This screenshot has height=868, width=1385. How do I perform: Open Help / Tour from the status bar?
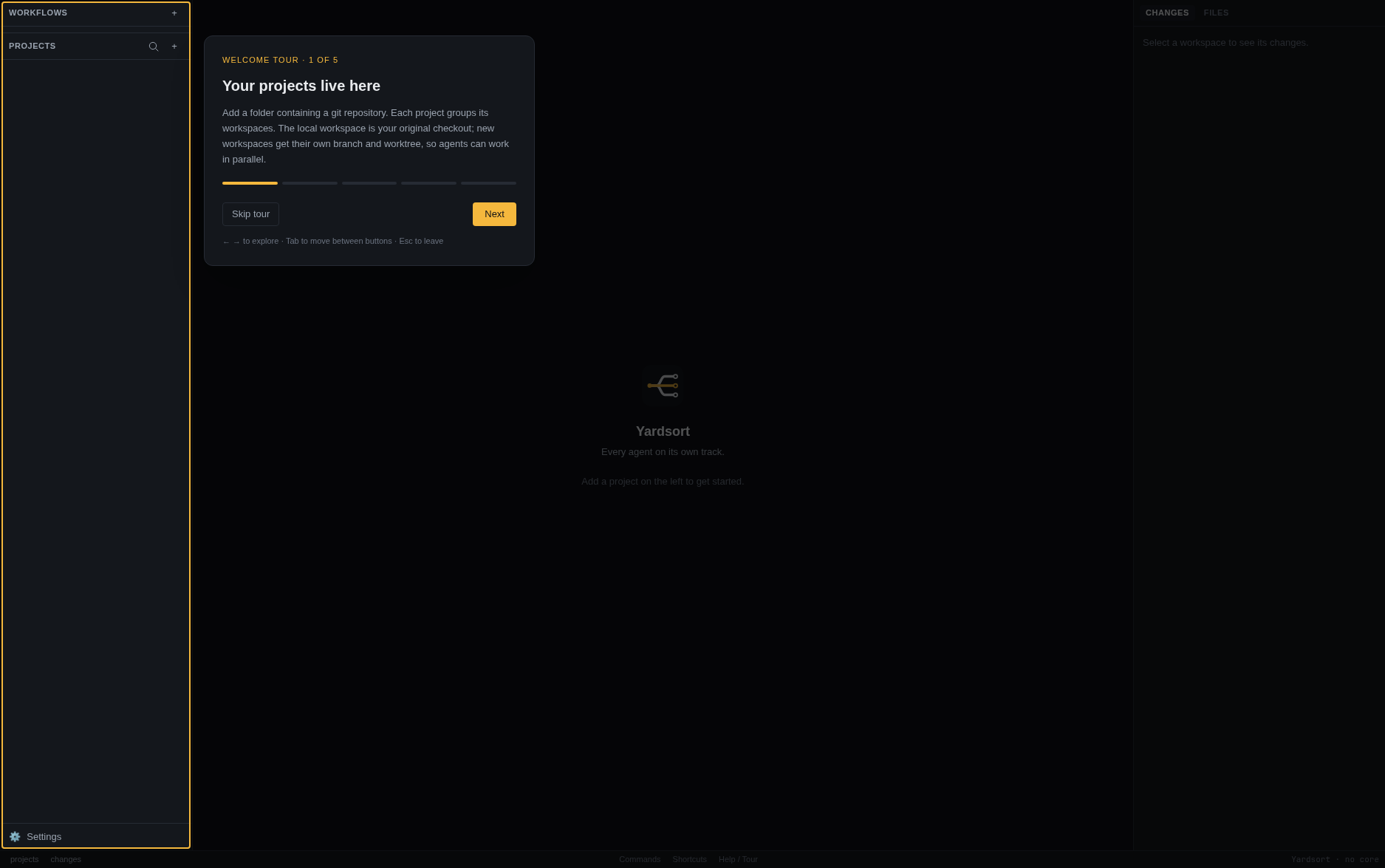point(738,859)
